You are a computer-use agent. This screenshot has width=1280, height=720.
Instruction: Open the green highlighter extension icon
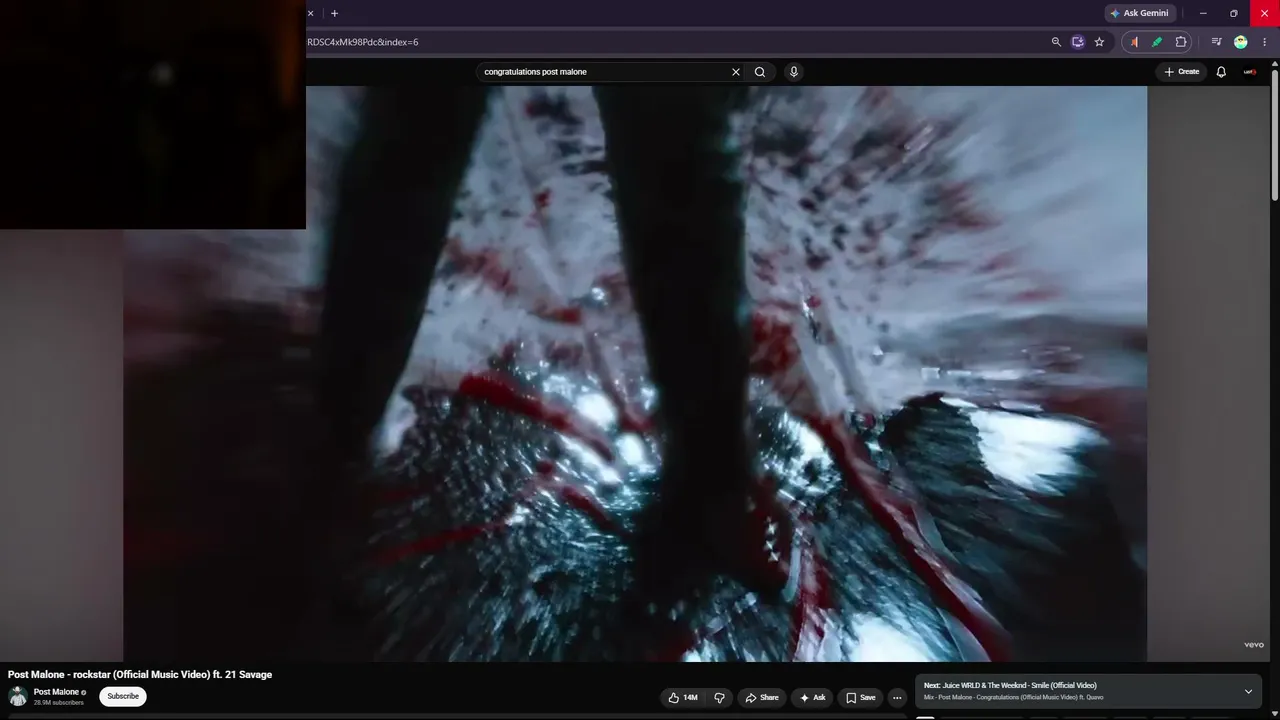(x=1157, y=42)
